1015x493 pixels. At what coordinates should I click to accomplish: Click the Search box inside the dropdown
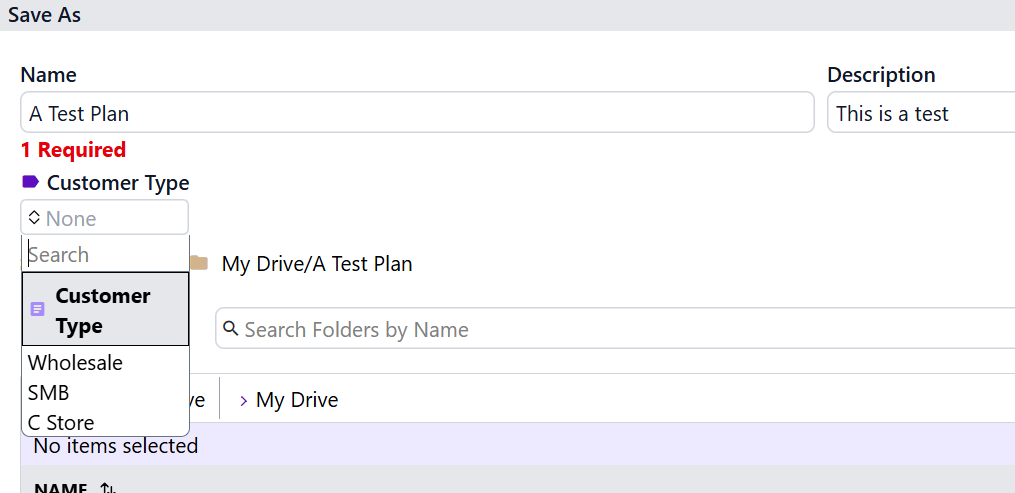105,255
